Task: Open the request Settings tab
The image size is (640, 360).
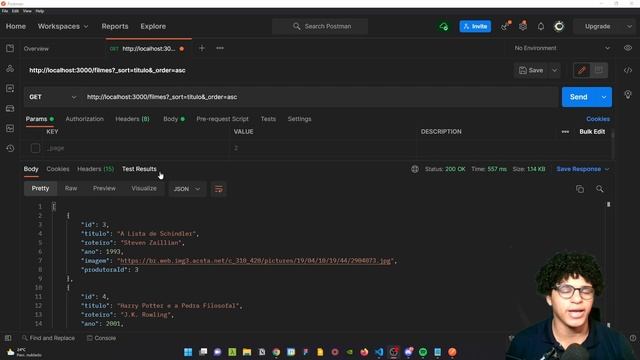Action: tap(300, 119)
